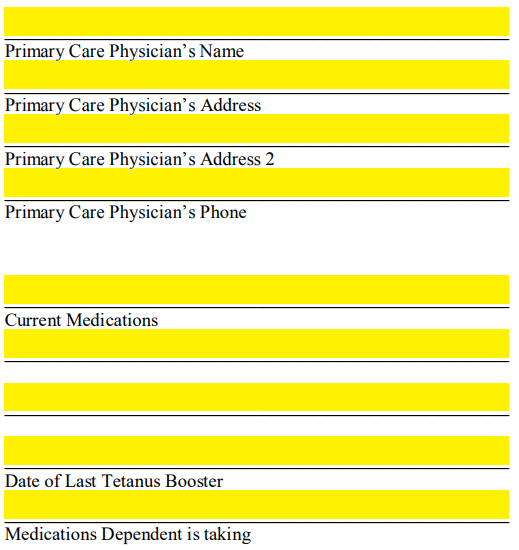This screenshot has height=550, width=519.
Task: Click the Medications Dependent is taking label
Action: tap(128, 535)
